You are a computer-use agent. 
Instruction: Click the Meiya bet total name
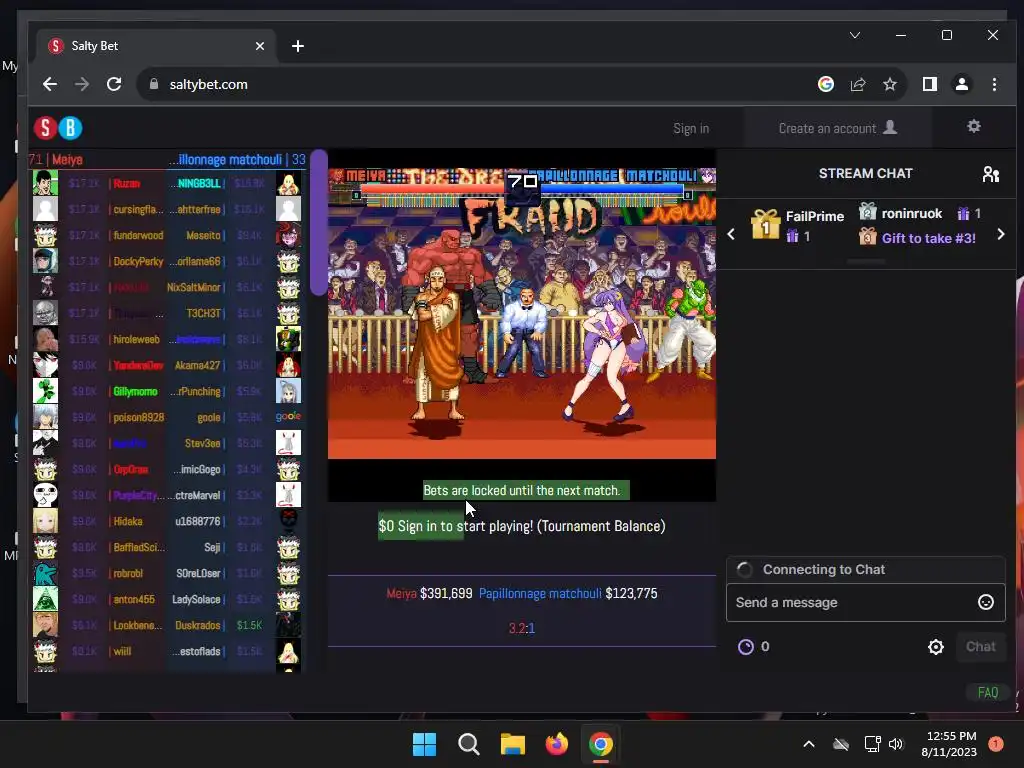[401, 594]
